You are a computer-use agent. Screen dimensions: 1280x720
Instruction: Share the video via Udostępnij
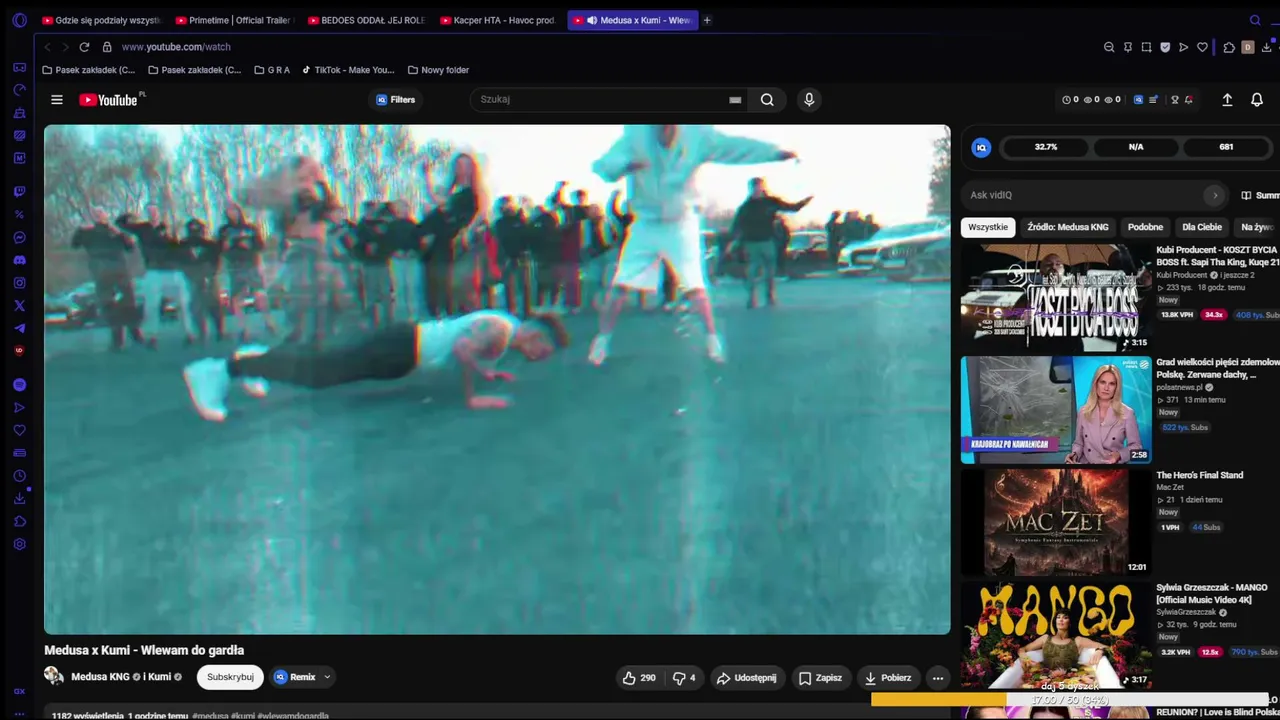click(747, 678)
